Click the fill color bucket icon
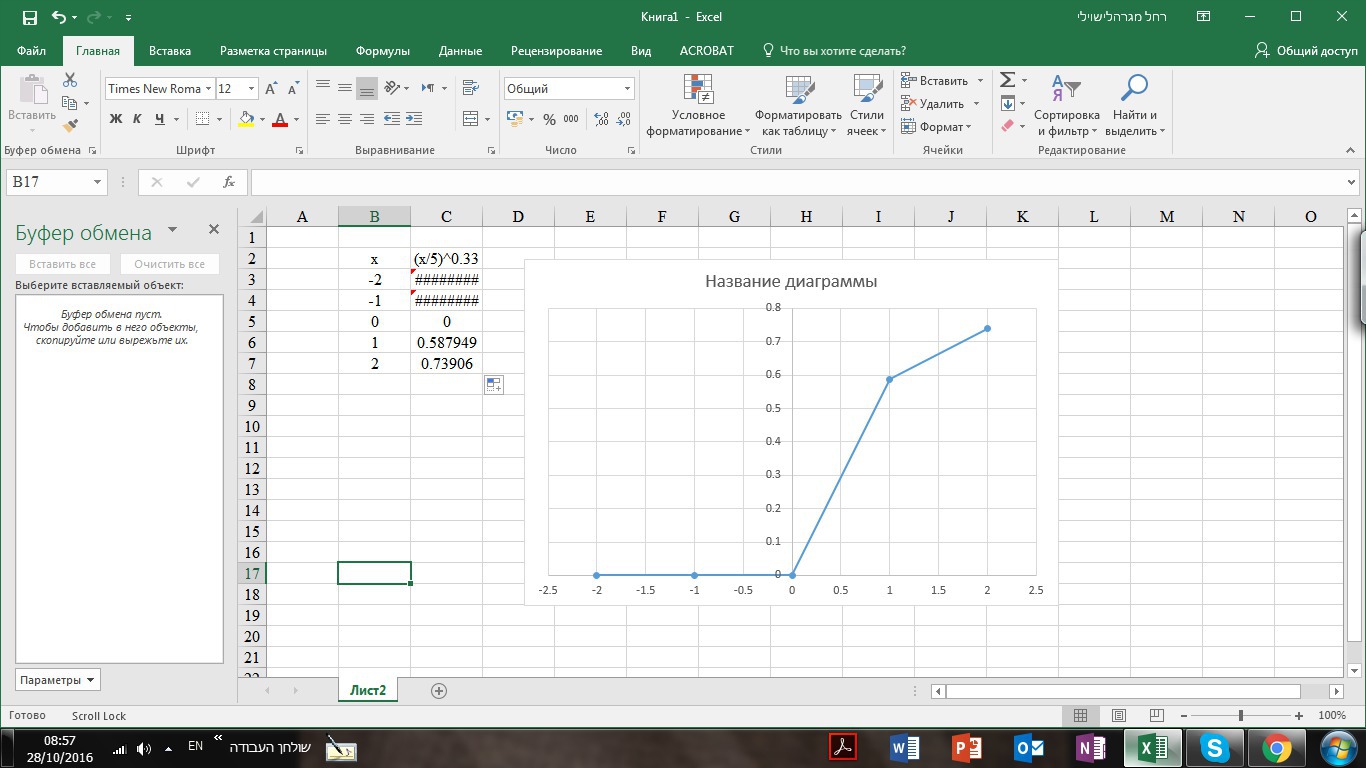Image resolution: width=1366 pixels, height=768 pixels. coord(246,119)
